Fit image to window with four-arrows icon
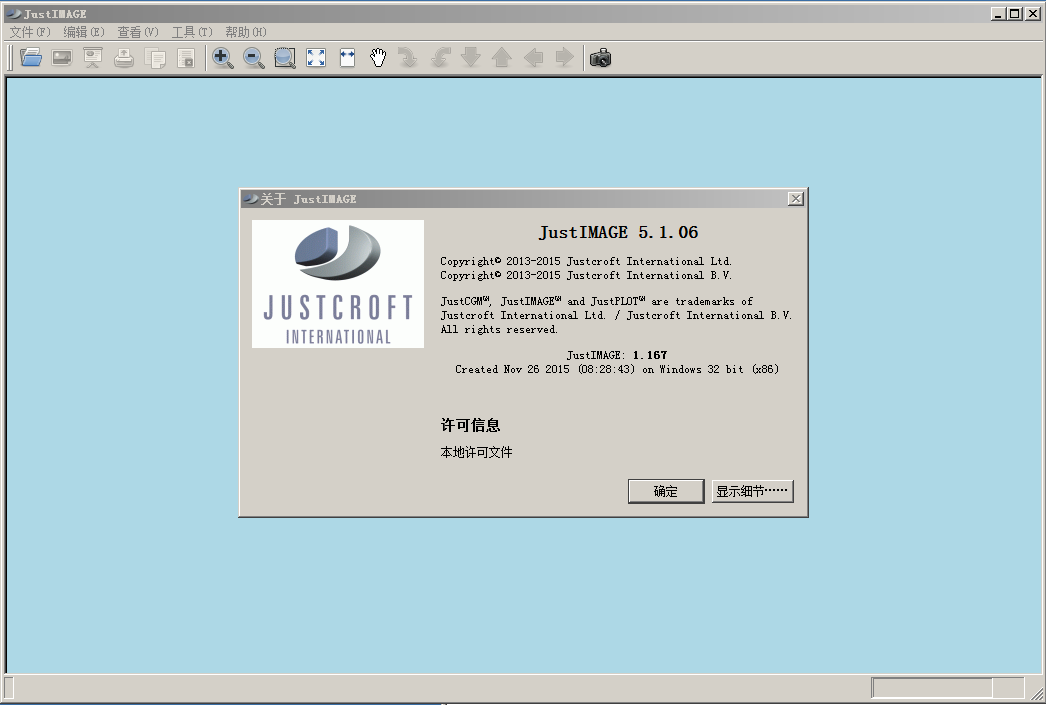The height and width of the screenshot is (705, 1046). pos(316,58)
